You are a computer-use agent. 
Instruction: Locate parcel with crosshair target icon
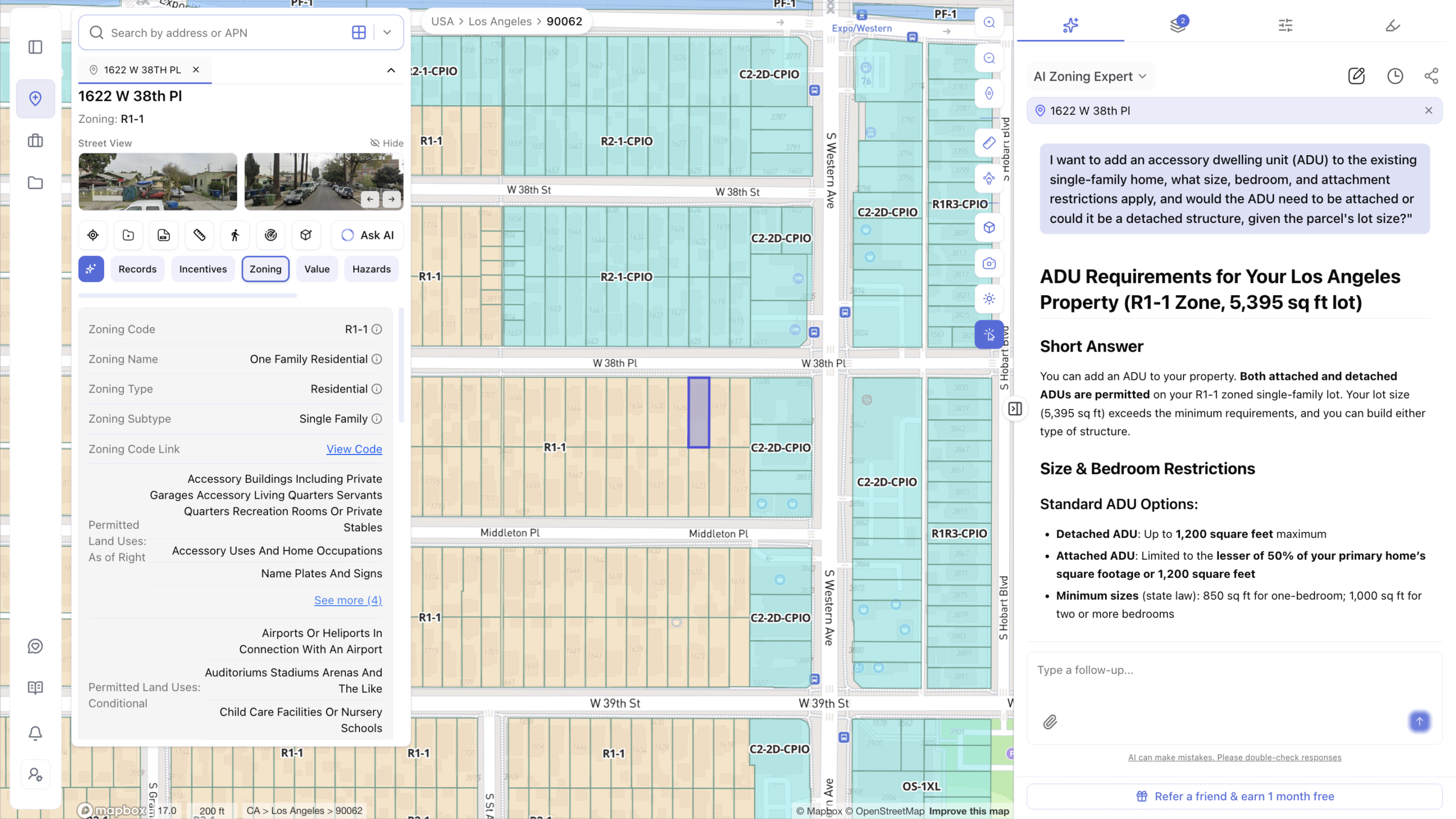click(93, 235)
